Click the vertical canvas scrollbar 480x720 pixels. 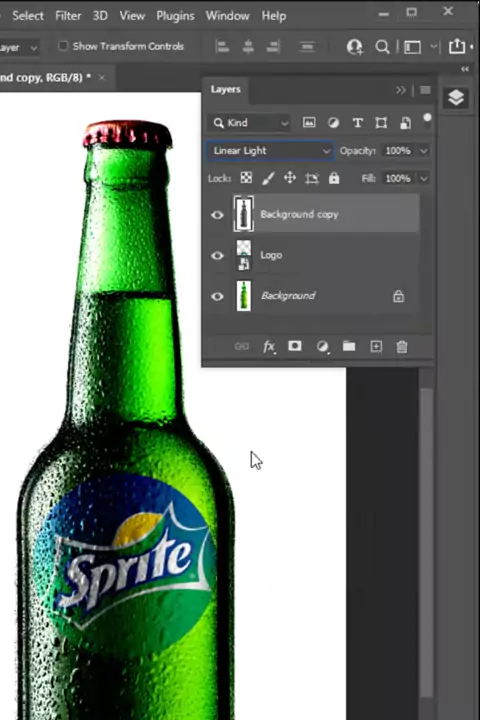pyautogui.click(x=426, y=543)
